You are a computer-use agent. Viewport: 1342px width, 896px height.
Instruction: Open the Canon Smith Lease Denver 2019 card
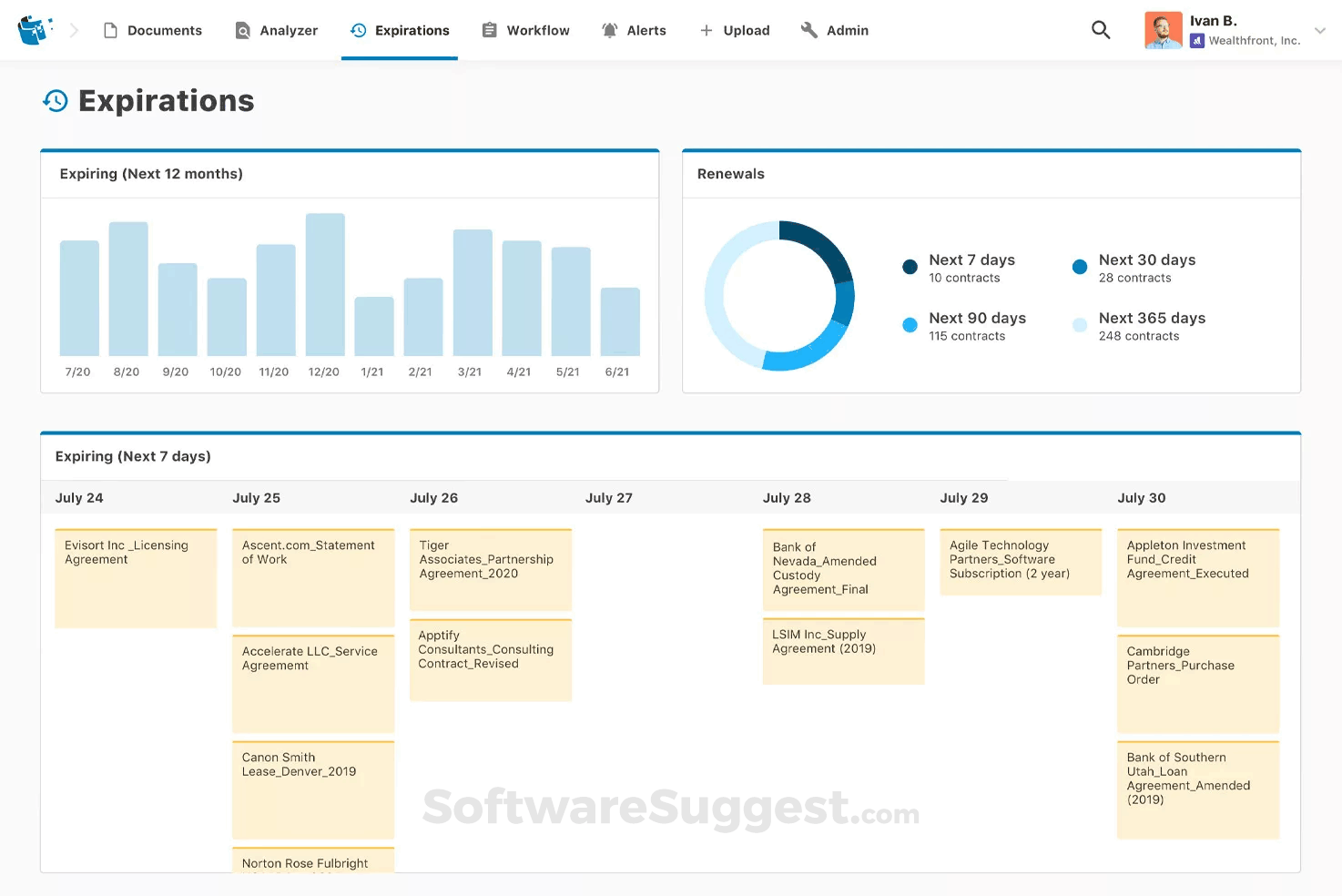pyautogui.click(x=312, y=788)
